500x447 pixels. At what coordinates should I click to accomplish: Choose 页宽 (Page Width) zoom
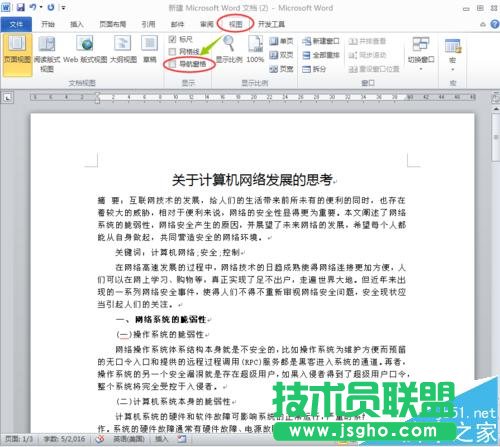coord(281,69)
